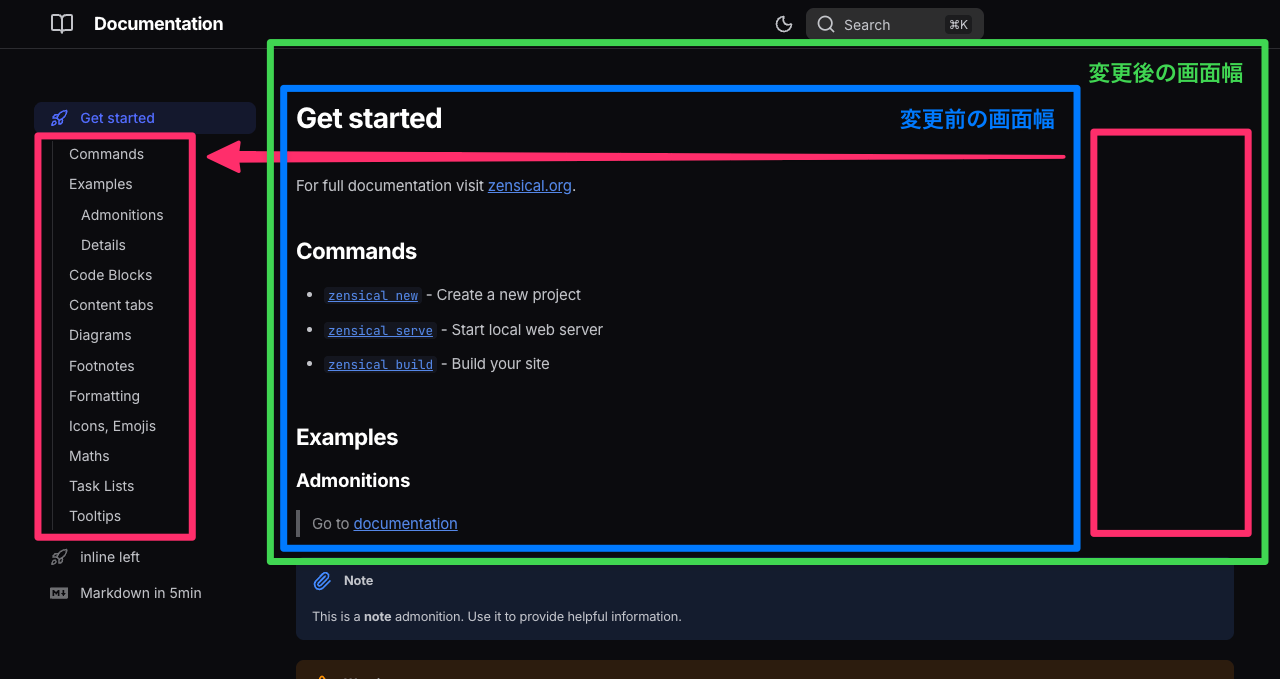This screenshot has height=679, width=1280.
Task: Open the zensical.org link
Action: coord(529,186)
